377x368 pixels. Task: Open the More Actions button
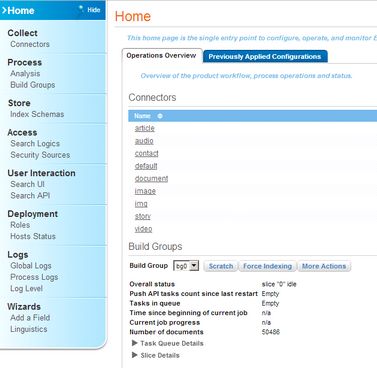(x=324, y=266)
